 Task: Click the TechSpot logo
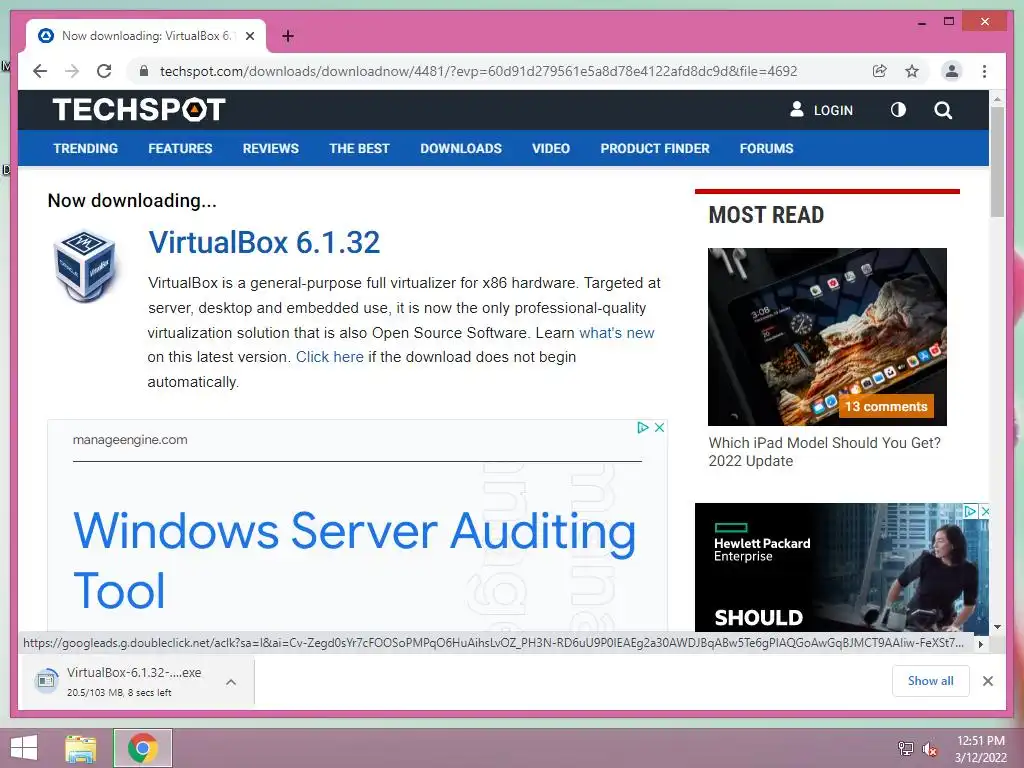pyautogui.click(x=138, y=110)
